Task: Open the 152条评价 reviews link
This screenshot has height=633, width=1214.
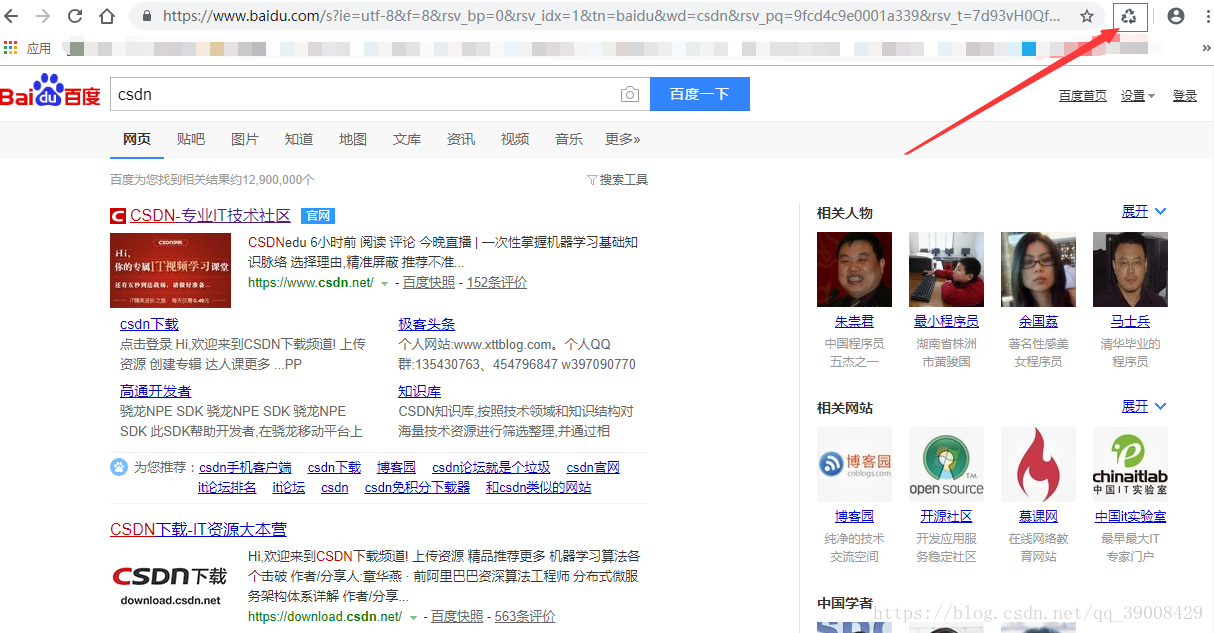Action: coord(497,283)
